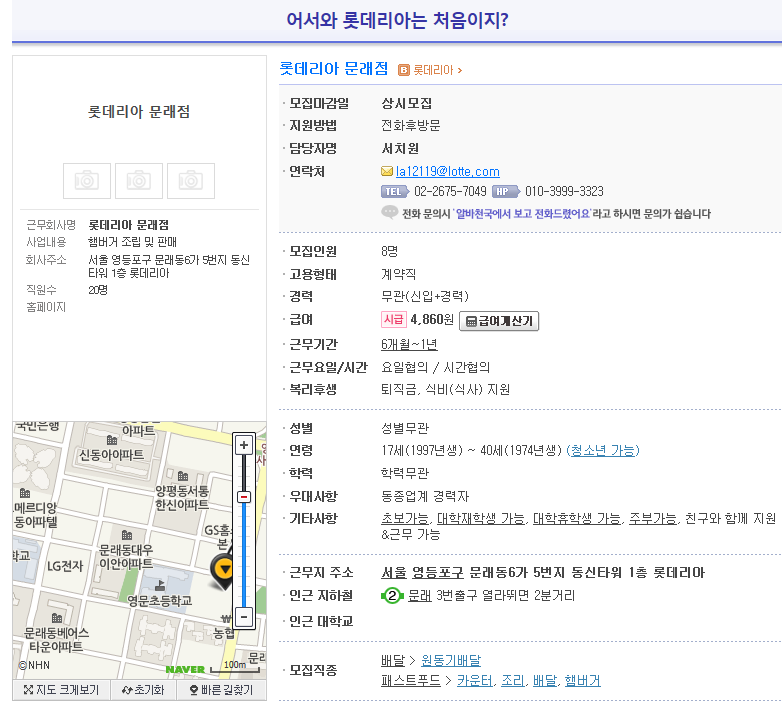Click the second photo placeholder camera icon
This screenshot has height=704, width=783.
point(139,180)
